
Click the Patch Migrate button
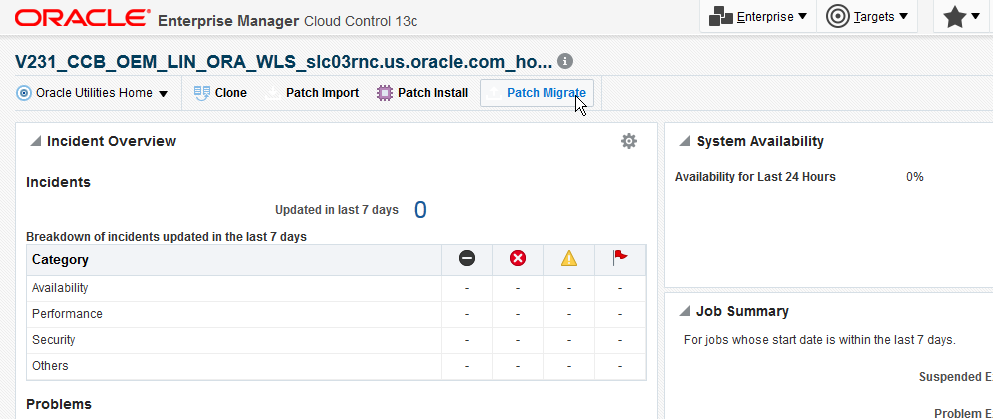(537, 93)
